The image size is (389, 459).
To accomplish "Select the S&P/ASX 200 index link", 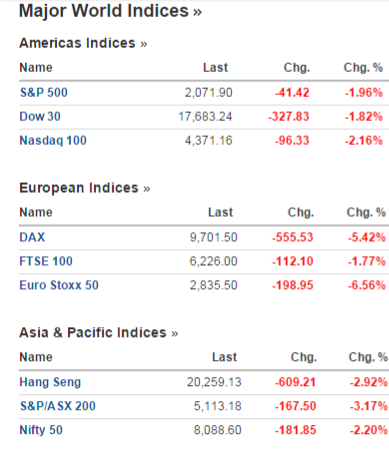I will pyautogui.click(x=58, y=406).
